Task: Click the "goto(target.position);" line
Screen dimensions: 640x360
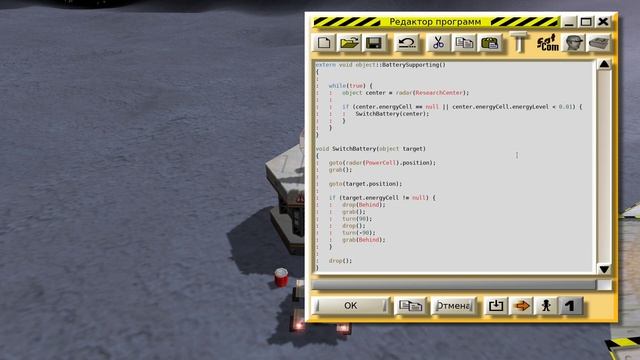Action: (365, 184)
